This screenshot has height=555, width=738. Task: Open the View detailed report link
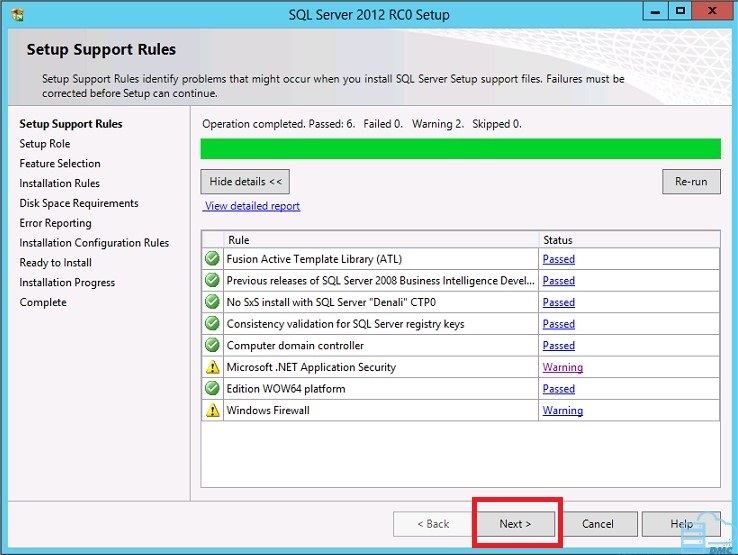point(252,206)
